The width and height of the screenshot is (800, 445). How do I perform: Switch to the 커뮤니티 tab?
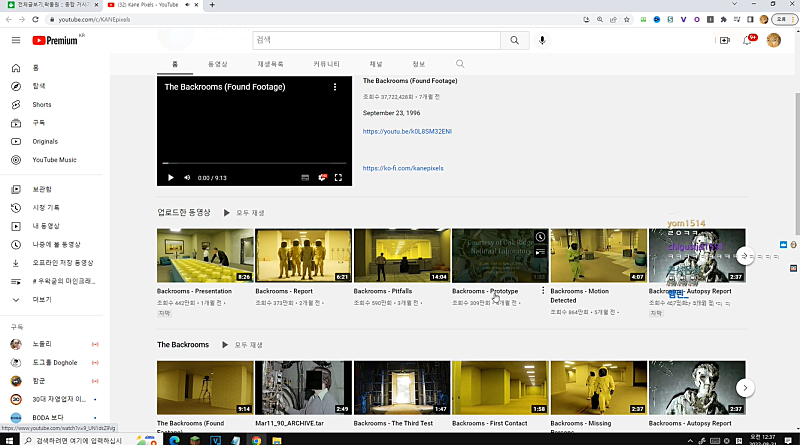point(329,64)
